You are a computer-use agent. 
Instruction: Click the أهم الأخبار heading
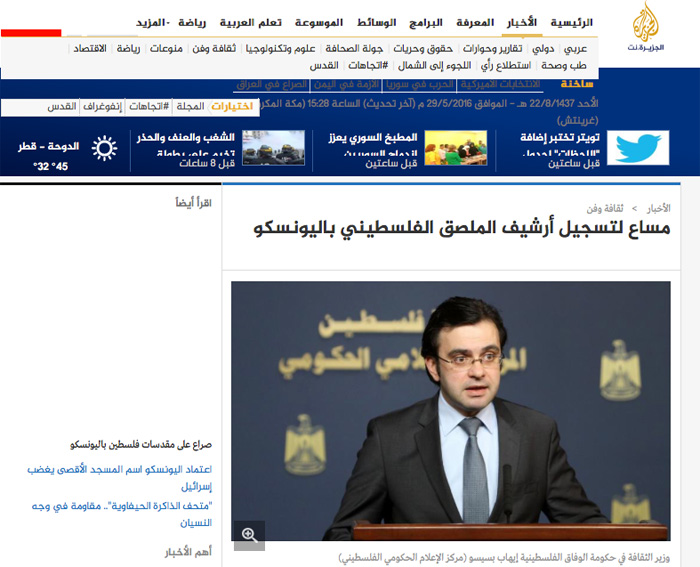click(x=188, y=553)
